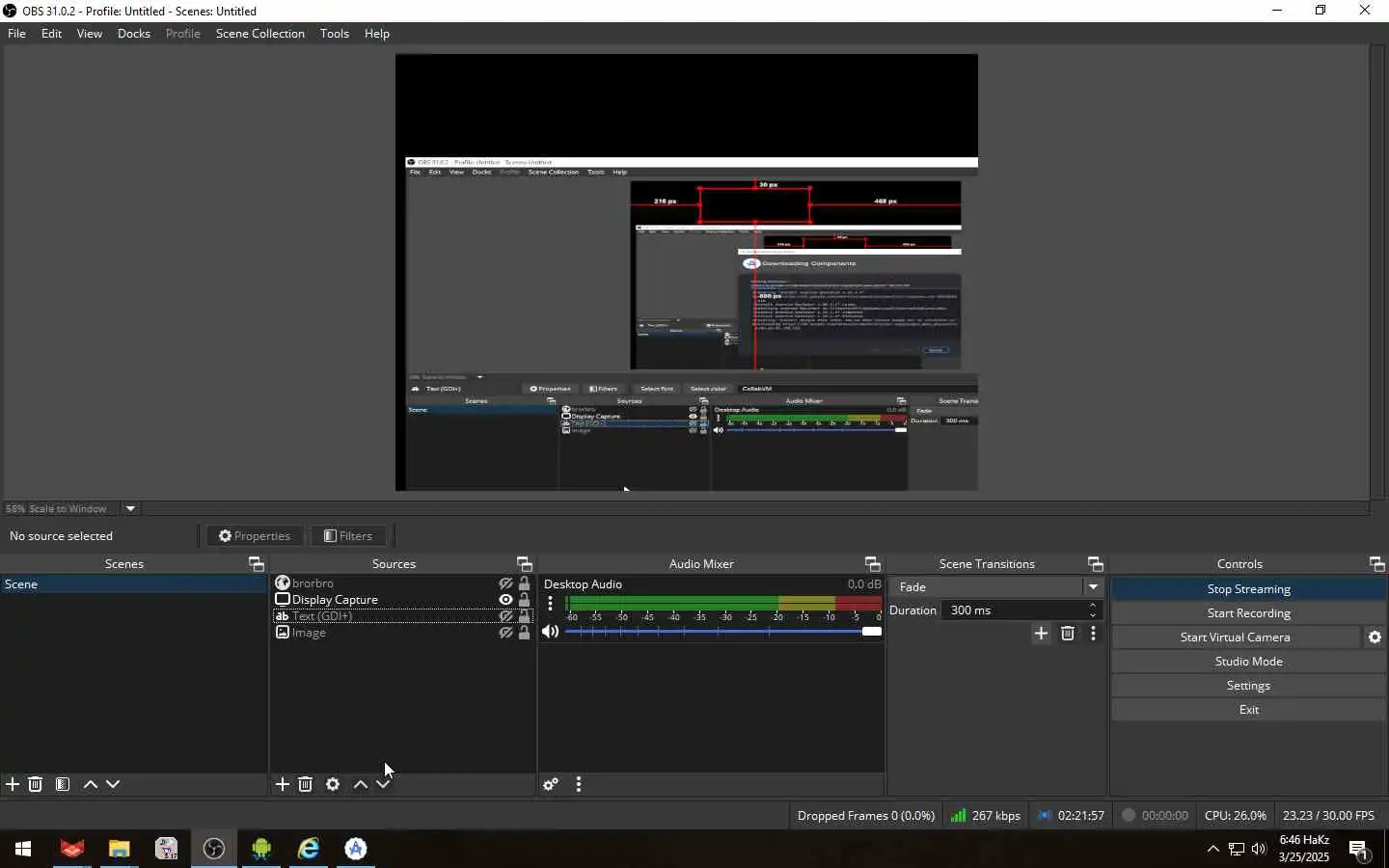The width and height of the screenshot is (1389, 868).
Task: Click Start Virtual Camera button
Action: point(1236,637)
